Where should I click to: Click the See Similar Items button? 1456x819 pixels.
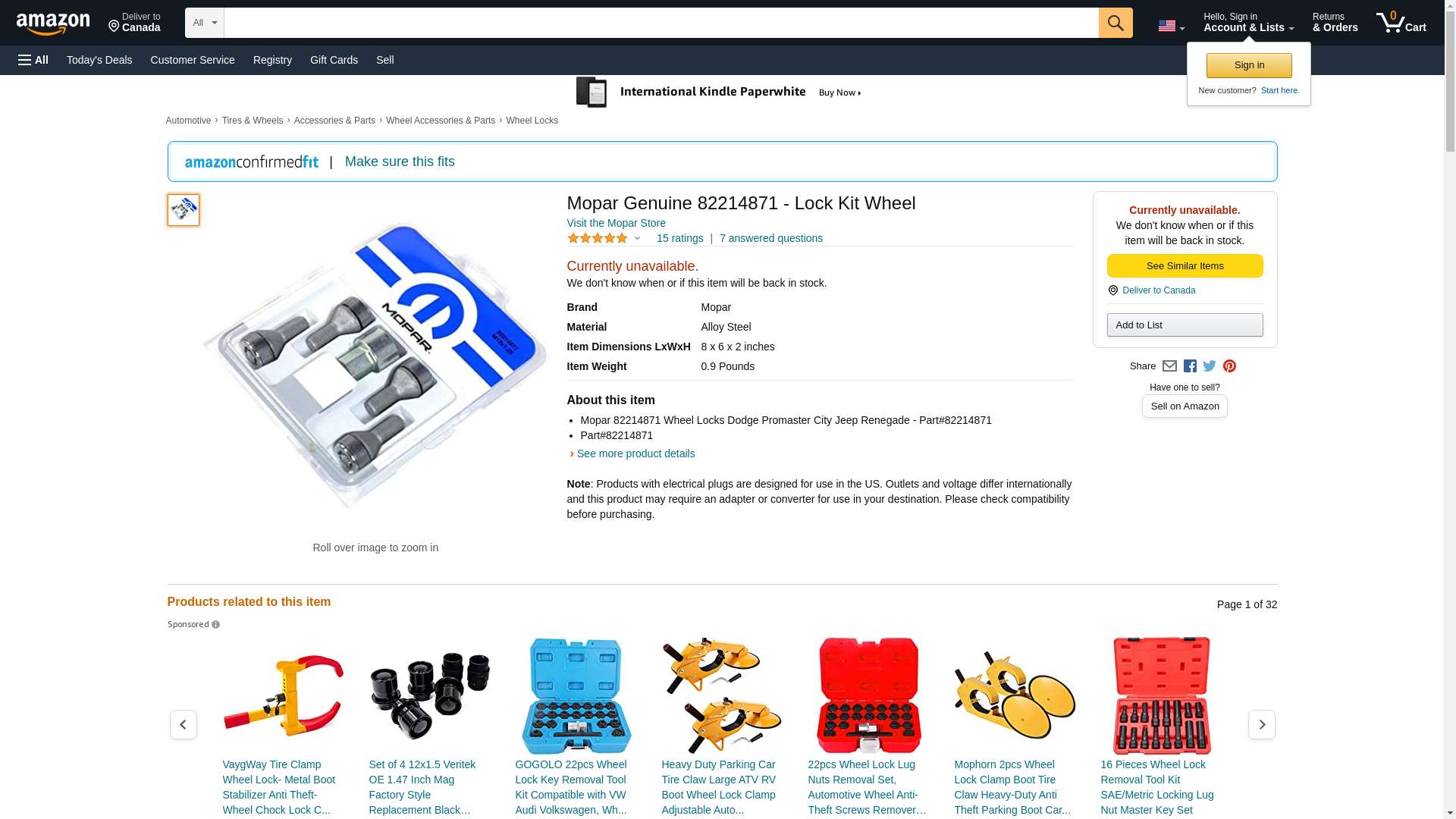1185,265
